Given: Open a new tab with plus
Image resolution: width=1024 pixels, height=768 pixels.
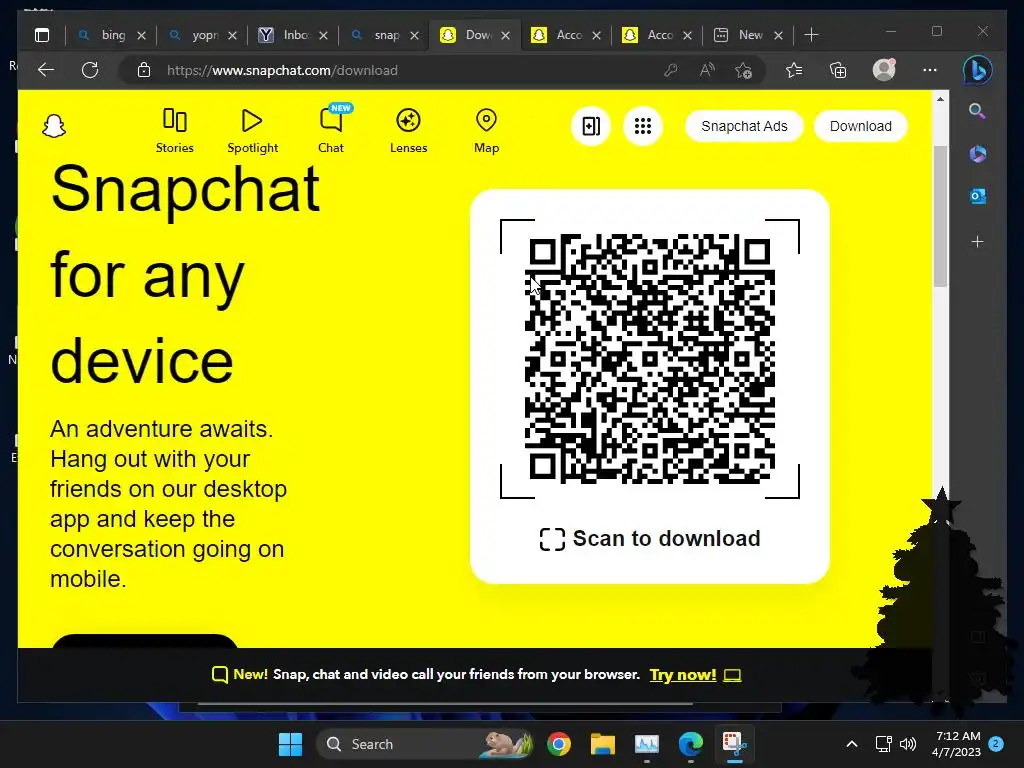Looking at the screenshot, I should click(811, 35).
